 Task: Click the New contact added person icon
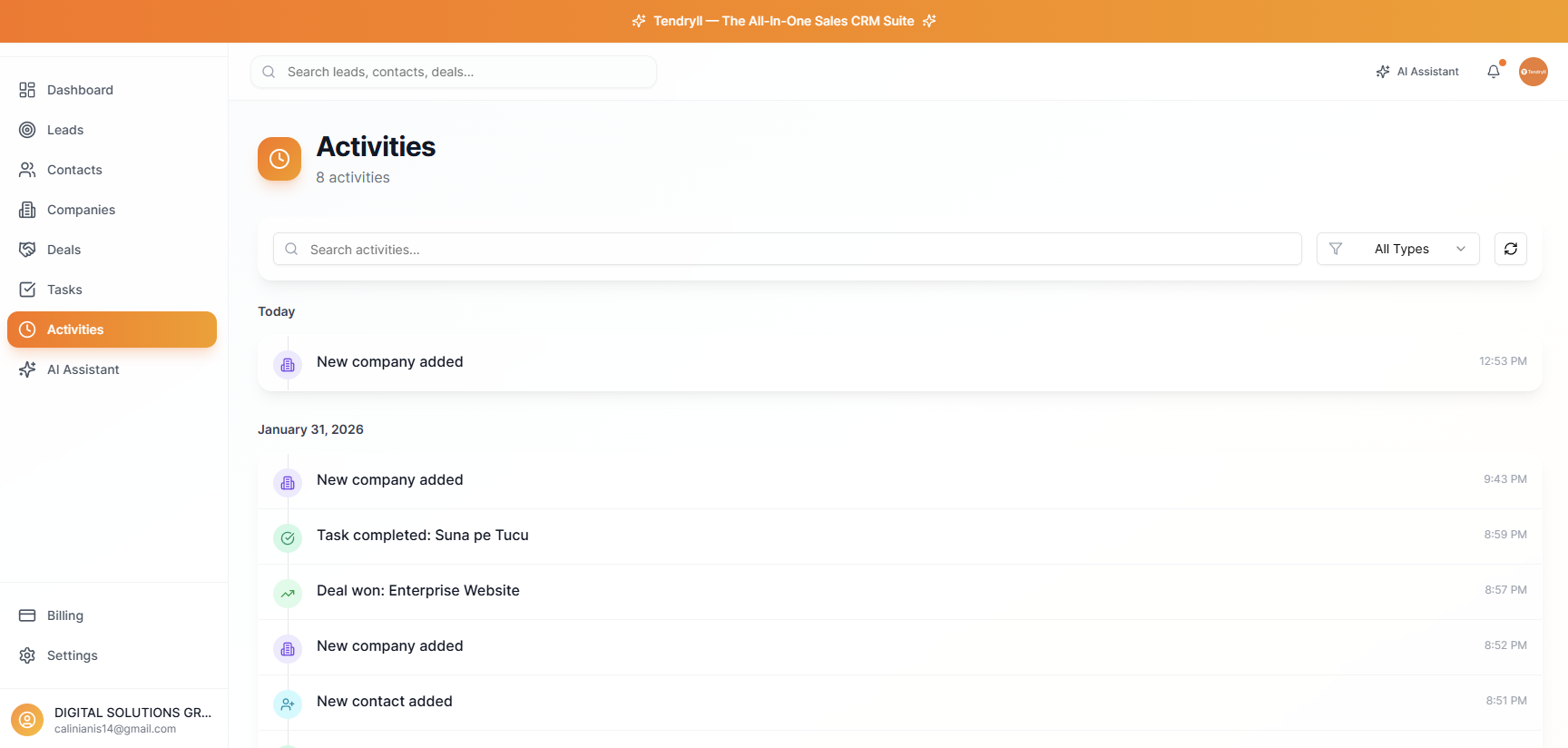[288, 704]
